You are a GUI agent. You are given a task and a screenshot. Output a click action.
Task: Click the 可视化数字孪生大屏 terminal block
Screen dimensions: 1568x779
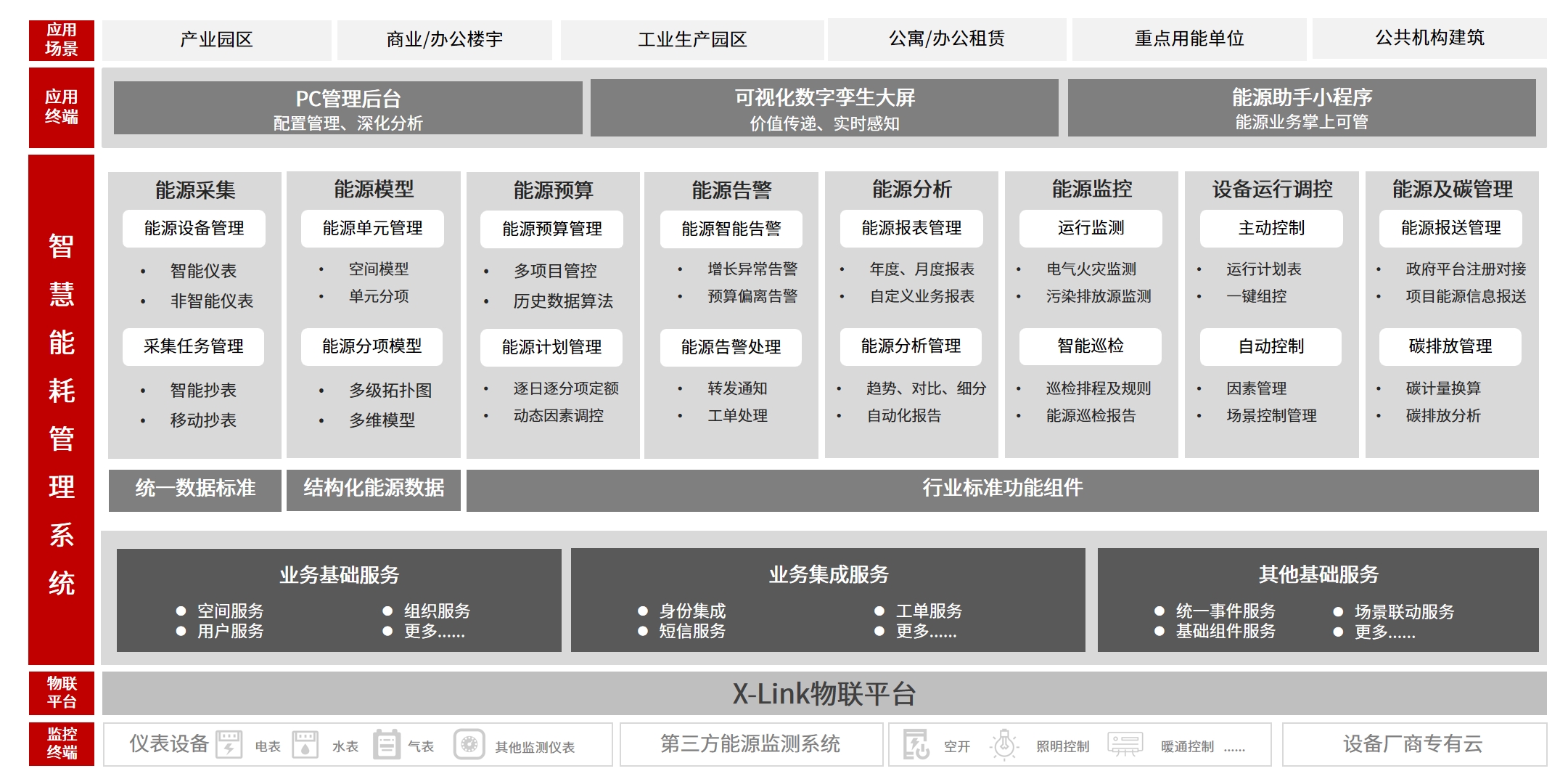(824, 108)
